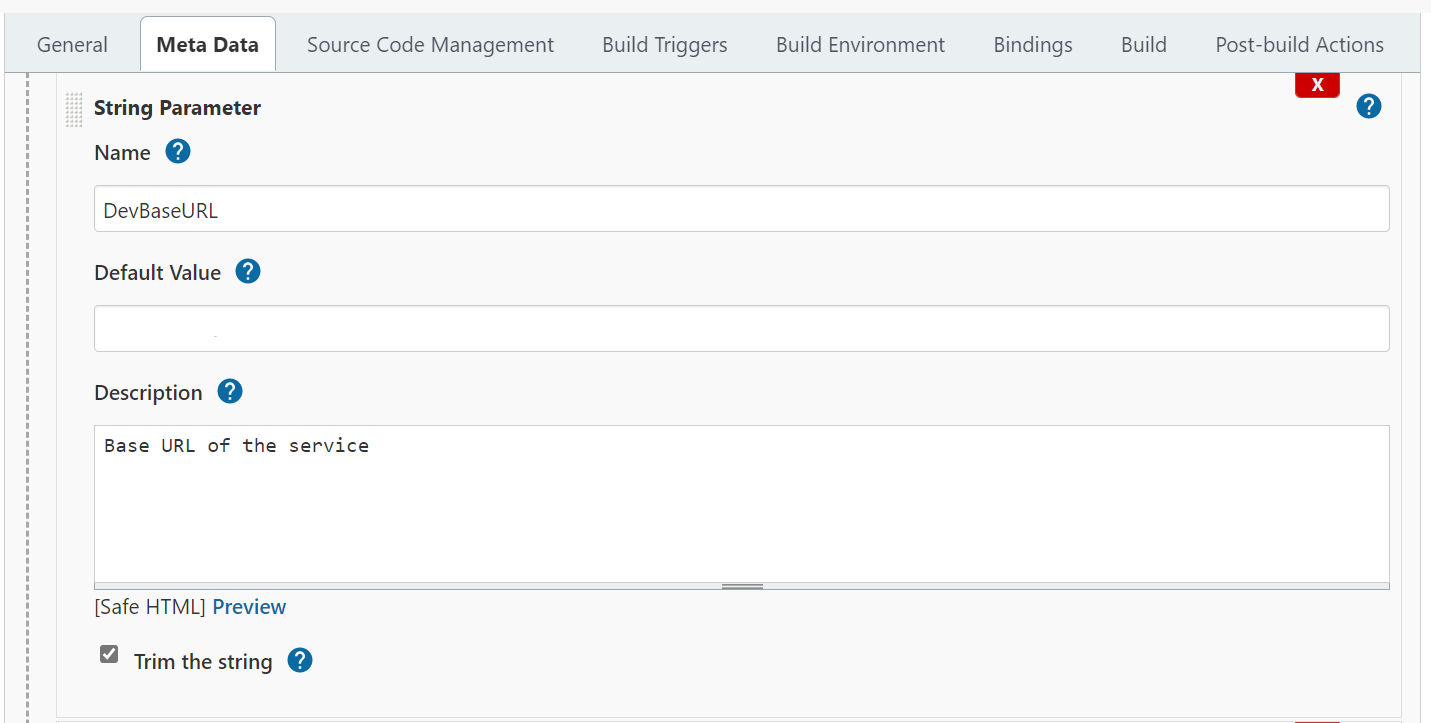Grab the Description textarea resize handle

tap(742, 586)
